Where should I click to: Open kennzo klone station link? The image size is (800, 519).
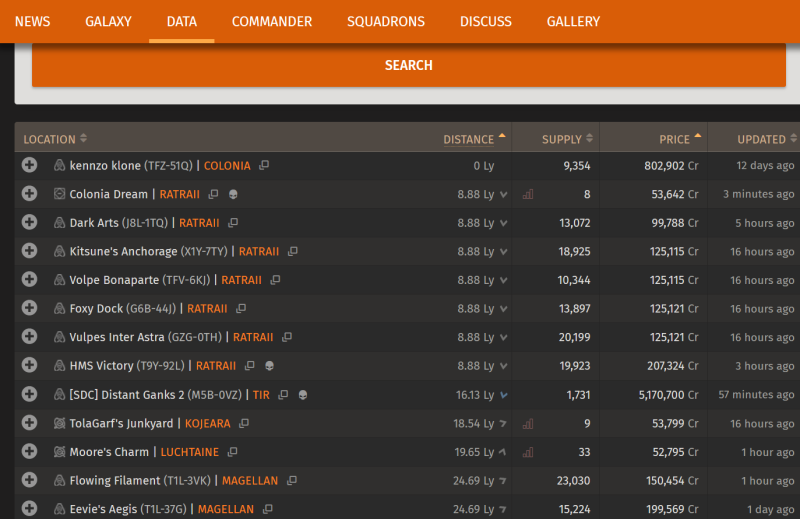click(105, 166)
